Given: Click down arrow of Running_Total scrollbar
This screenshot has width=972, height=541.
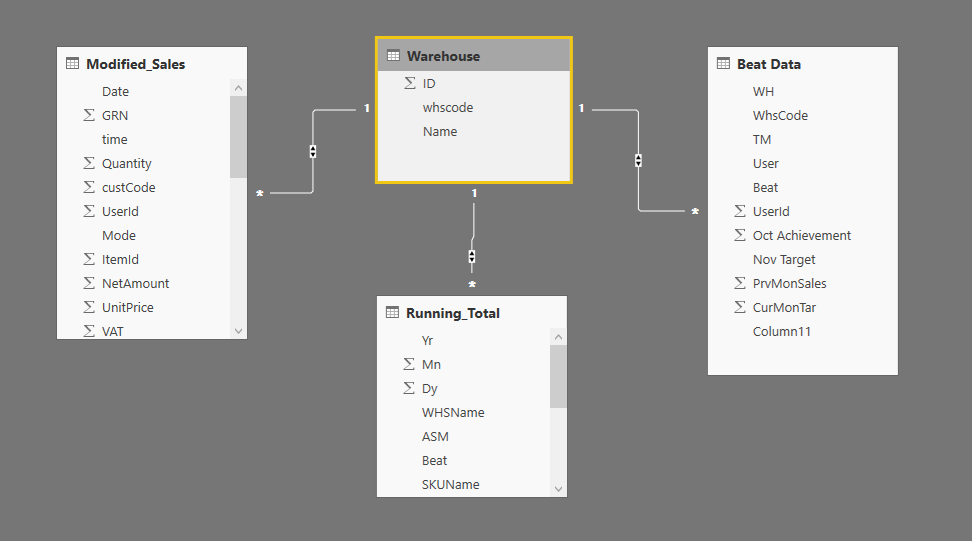Looking at the screenshot, I should pos(559,489).
